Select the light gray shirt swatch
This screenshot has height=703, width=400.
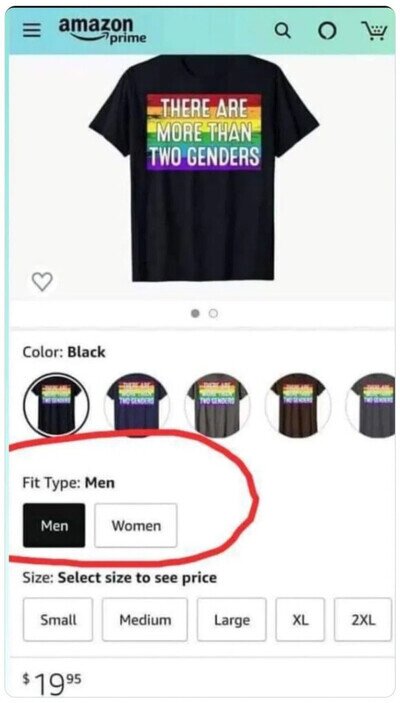(217, 405)
